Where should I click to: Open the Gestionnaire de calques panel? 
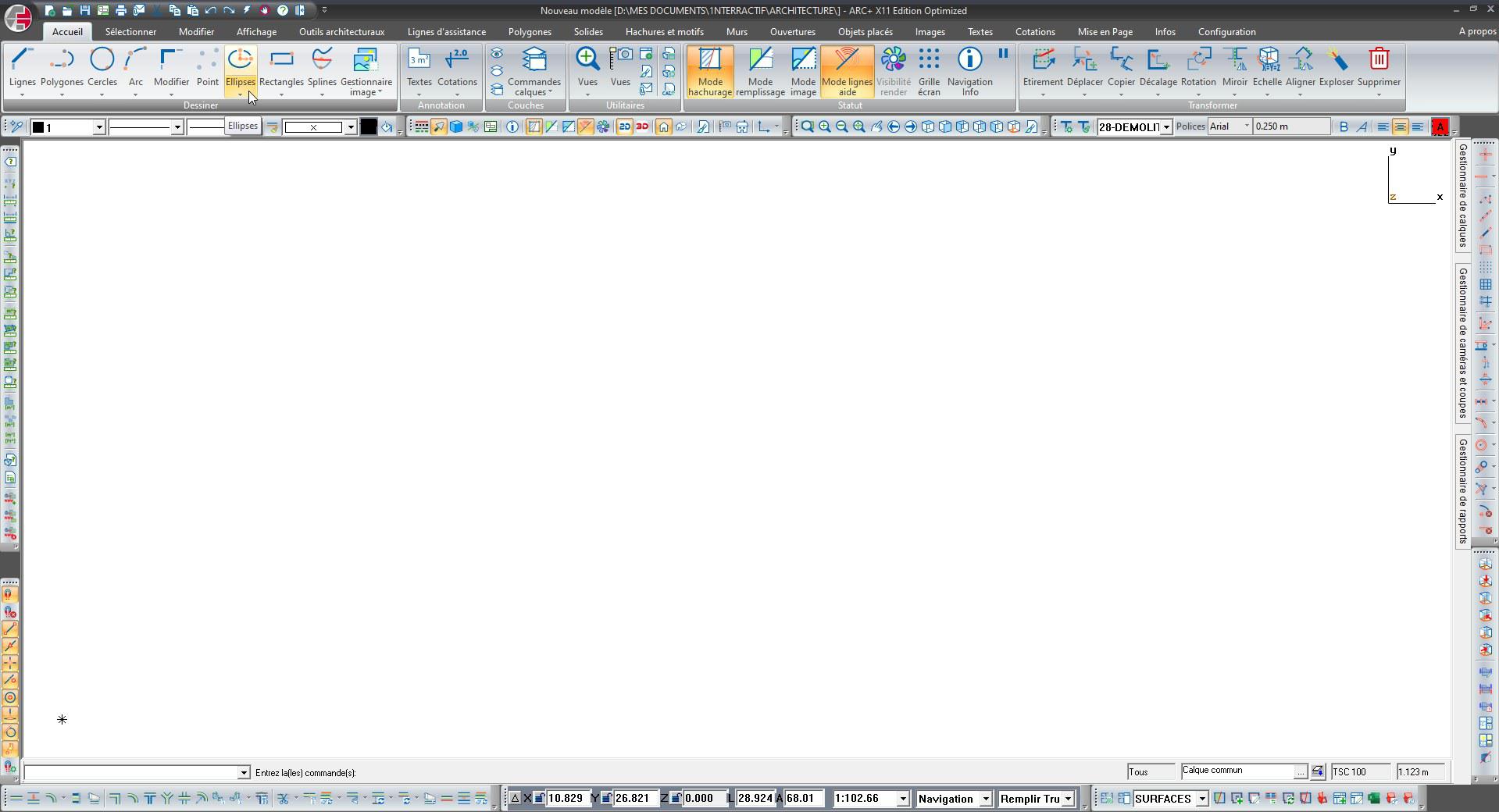(x=1462, y=195)
